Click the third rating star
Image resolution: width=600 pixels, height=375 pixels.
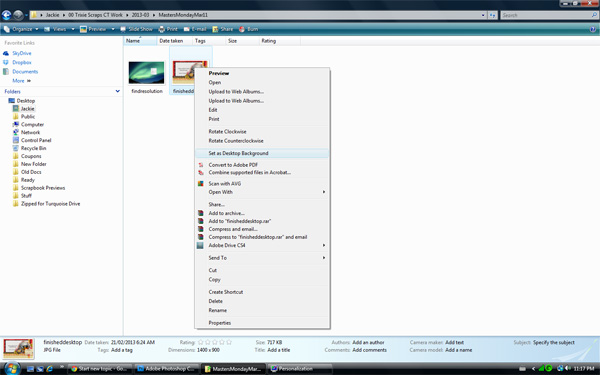(215, 342)
